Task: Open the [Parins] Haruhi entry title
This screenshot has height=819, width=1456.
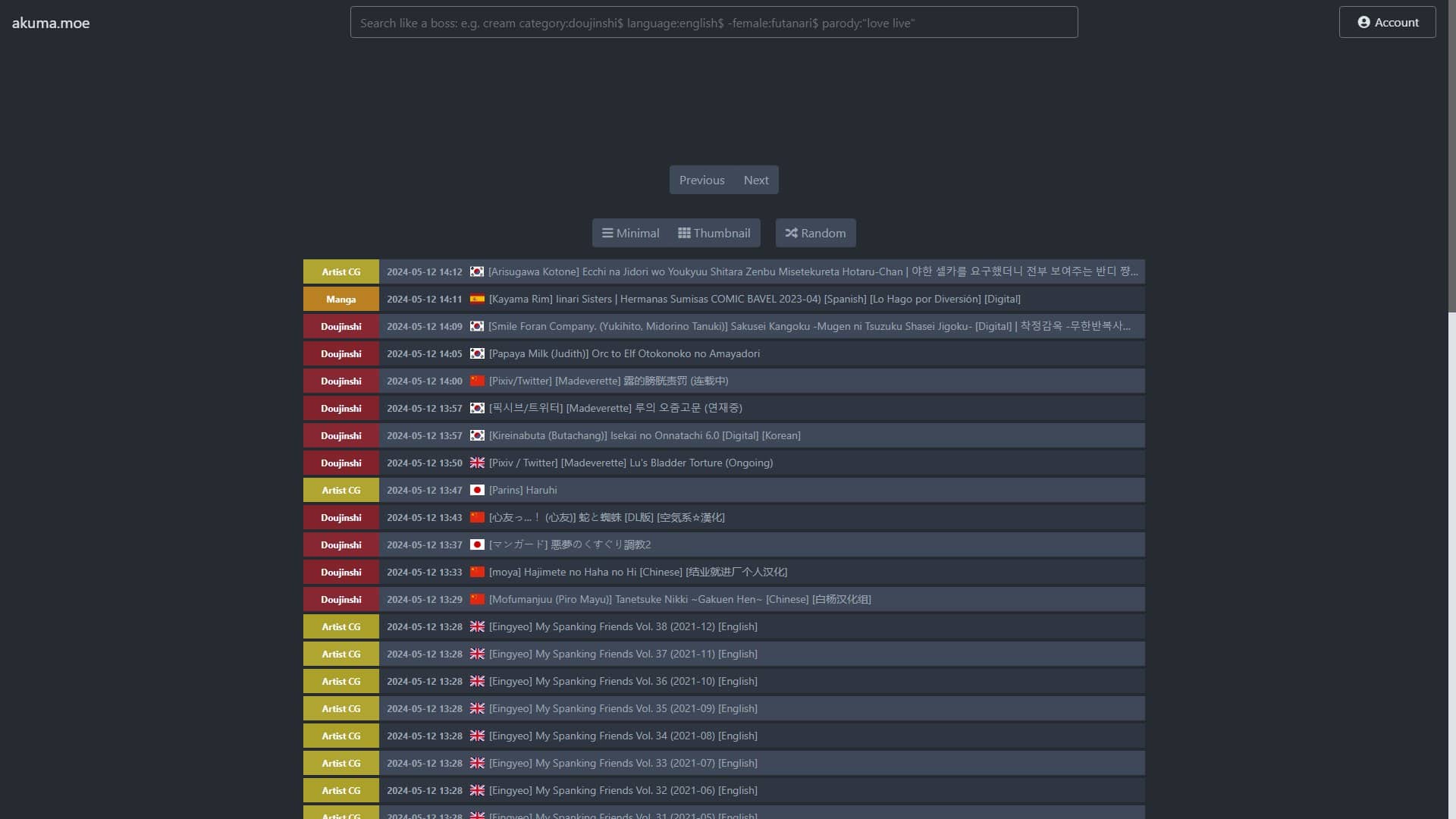Action: [x=522, y=490]
